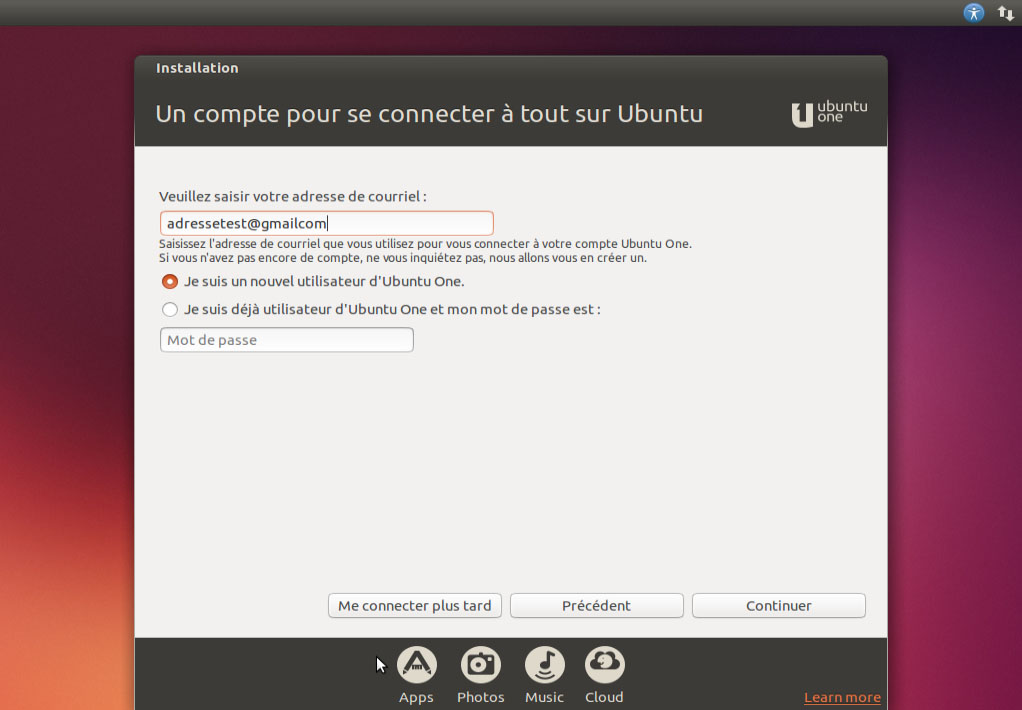
Task: Select the Cloud icon
Action: (605, 664)
